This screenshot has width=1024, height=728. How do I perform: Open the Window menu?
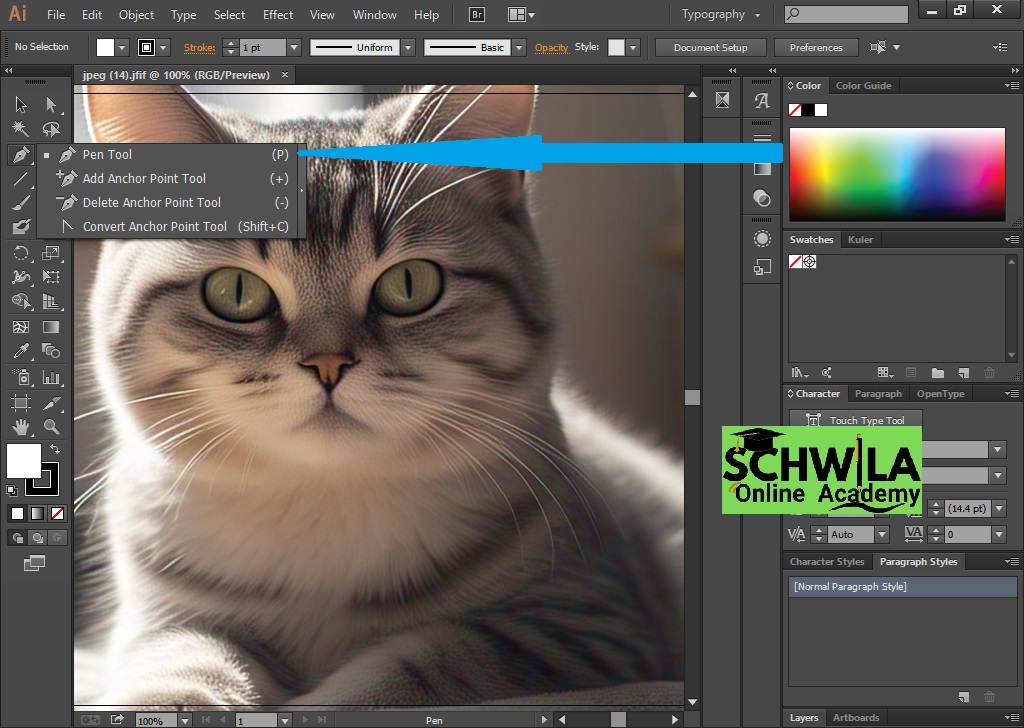[374, 14]
